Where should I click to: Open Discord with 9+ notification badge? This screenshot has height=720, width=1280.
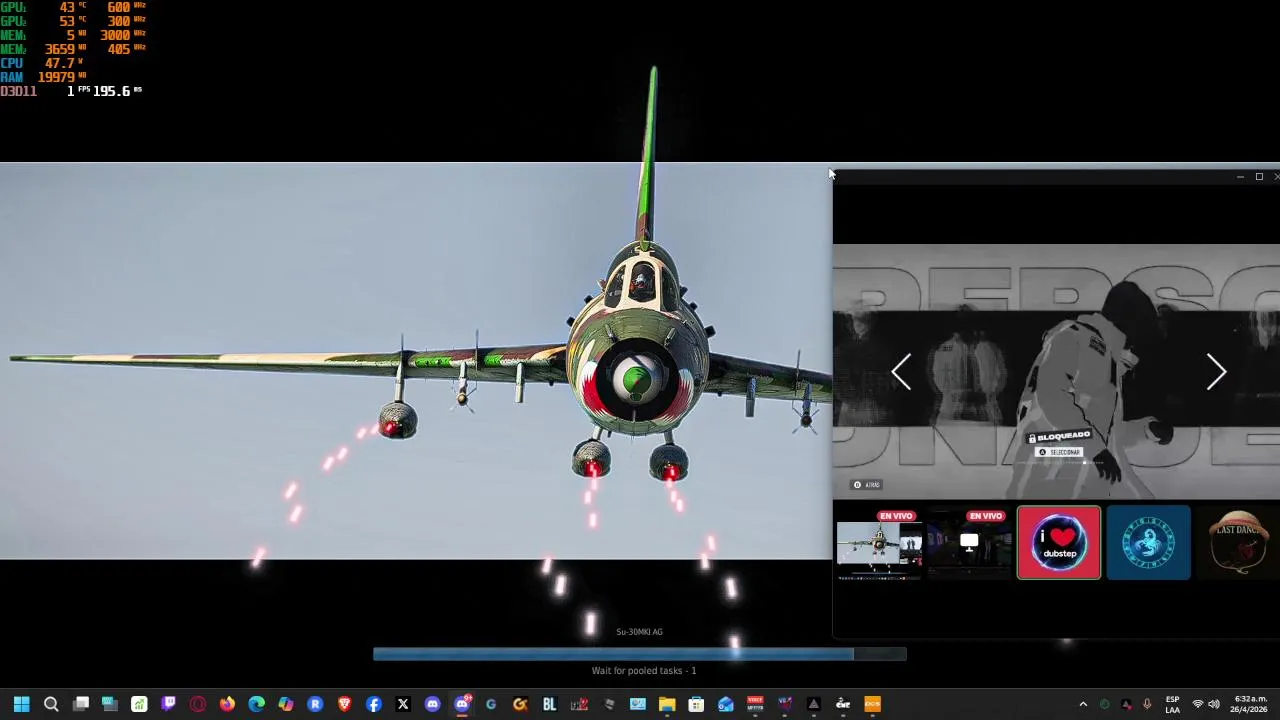(x=462, y=704)
